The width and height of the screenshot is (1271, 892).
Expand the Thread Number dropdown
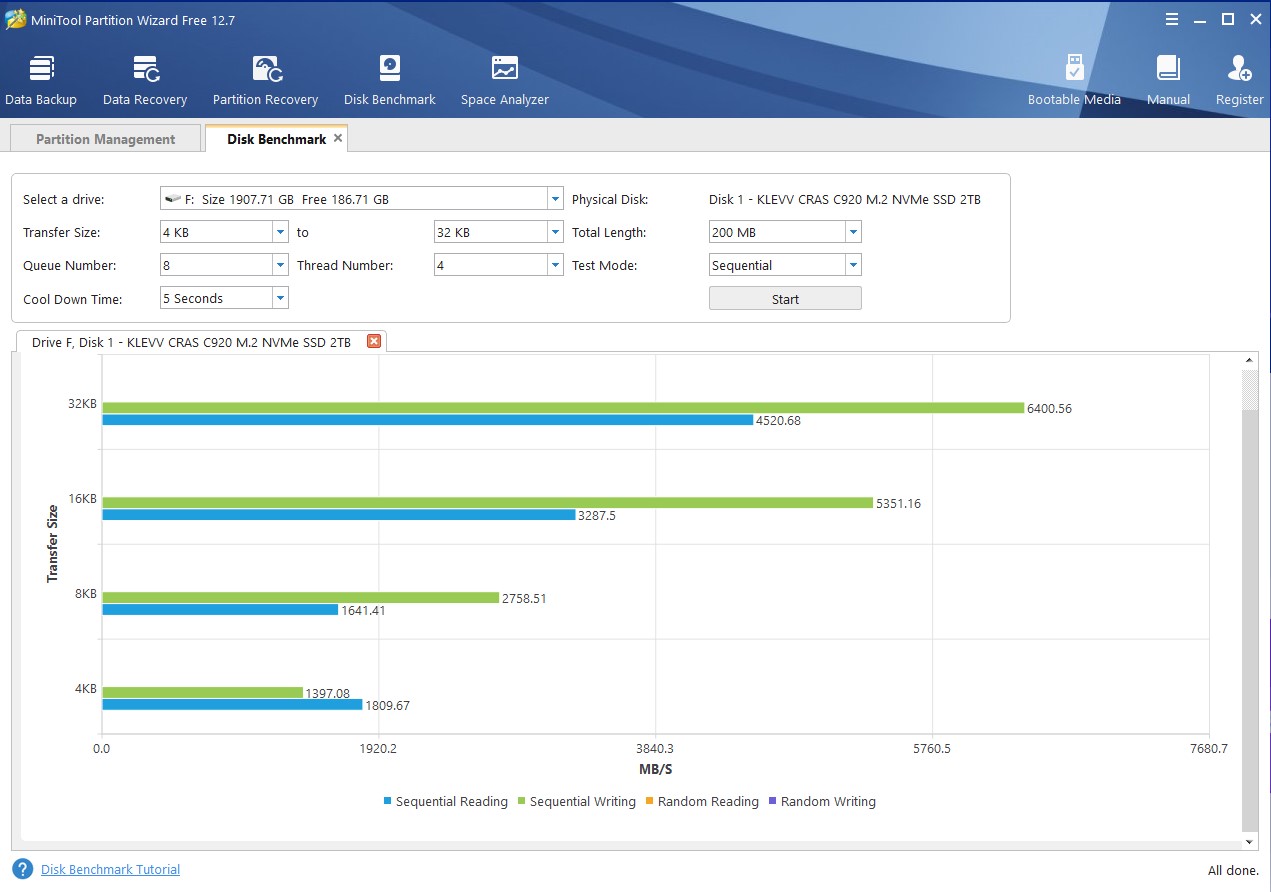point(555,265)
